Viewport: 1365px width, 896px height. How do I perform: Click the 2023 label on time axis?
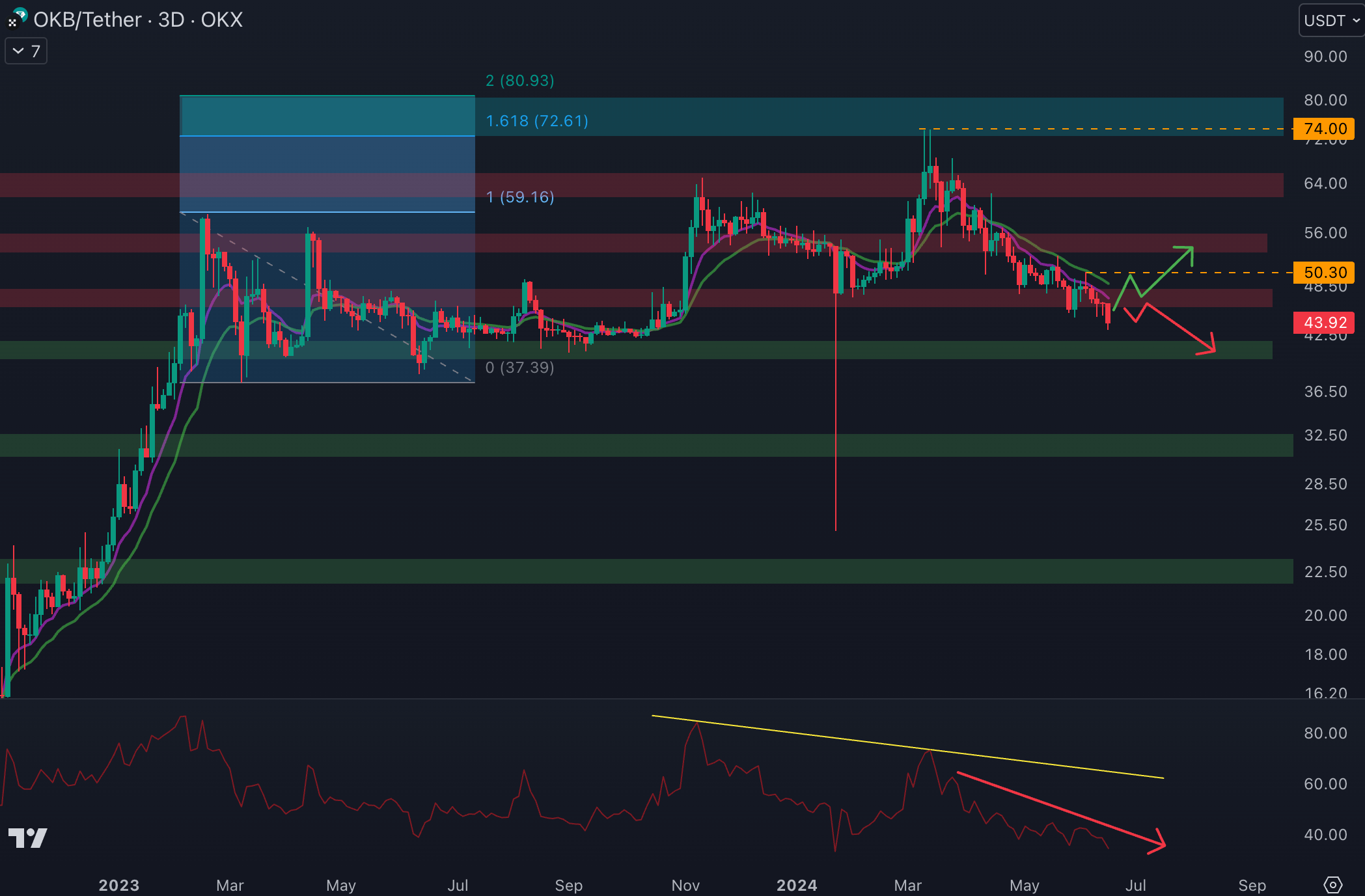coord(118,885)
